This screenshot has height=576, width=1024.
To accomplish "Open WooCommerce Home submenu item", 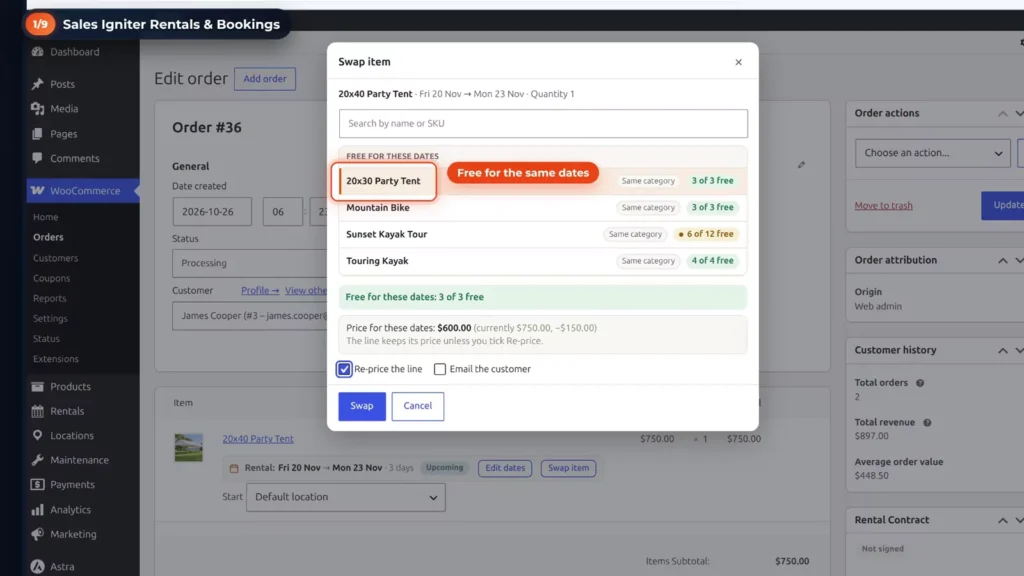I will pyautogui.click(x=46, y=217).
